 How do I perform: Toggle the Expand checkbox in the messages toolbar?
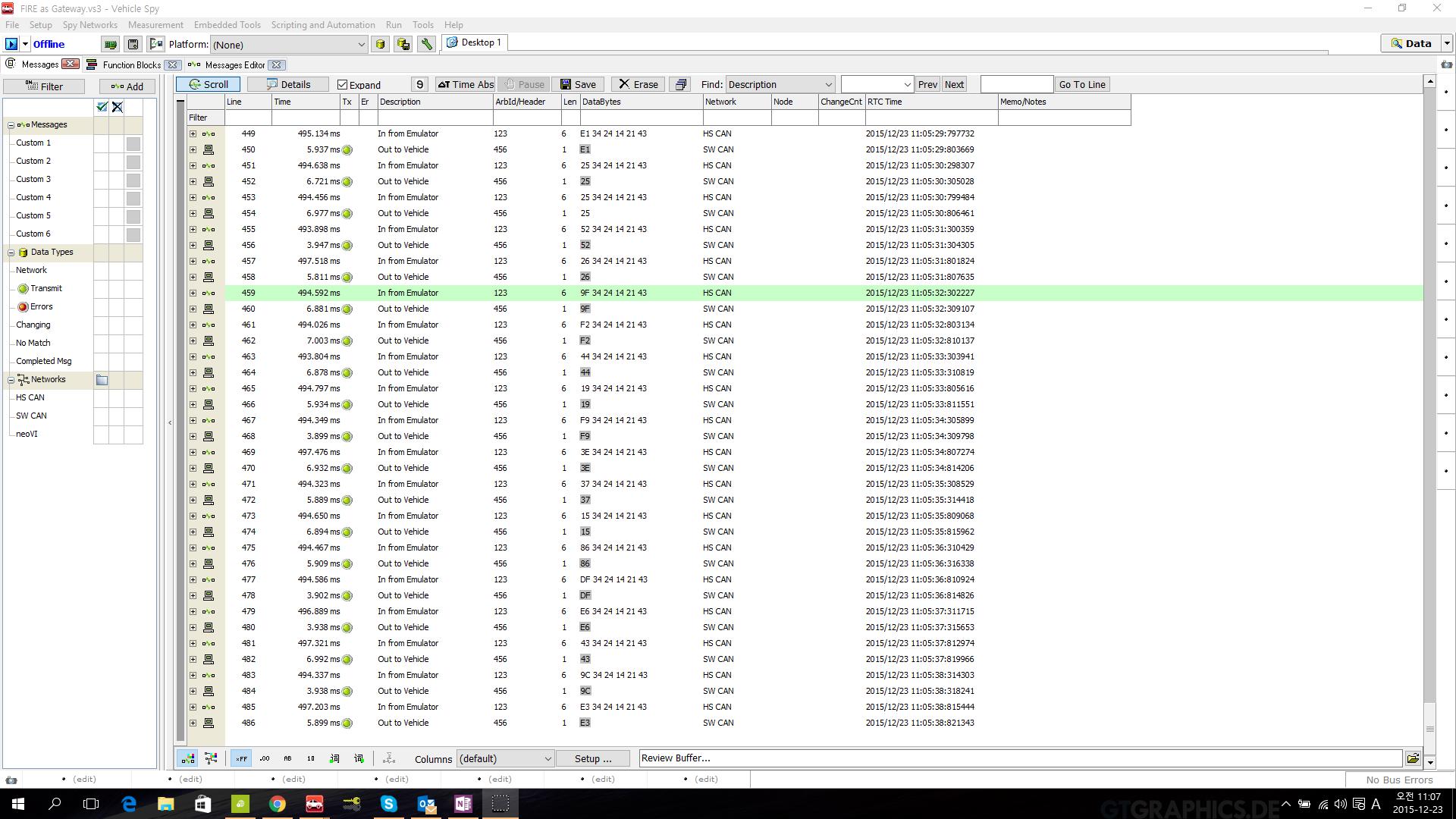click(x=342, y=84)
